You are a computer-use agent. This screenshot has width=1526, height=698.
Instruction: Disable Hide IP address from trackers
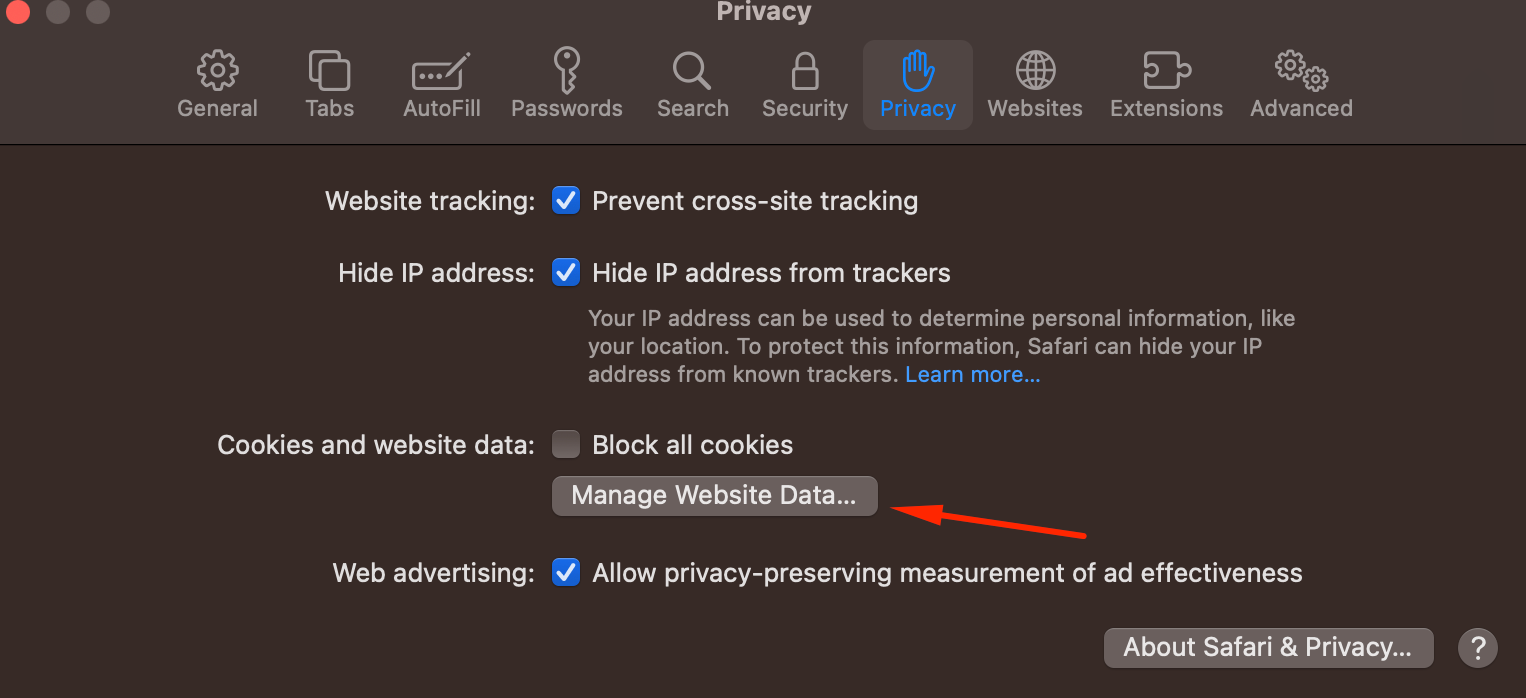(566, 273)
